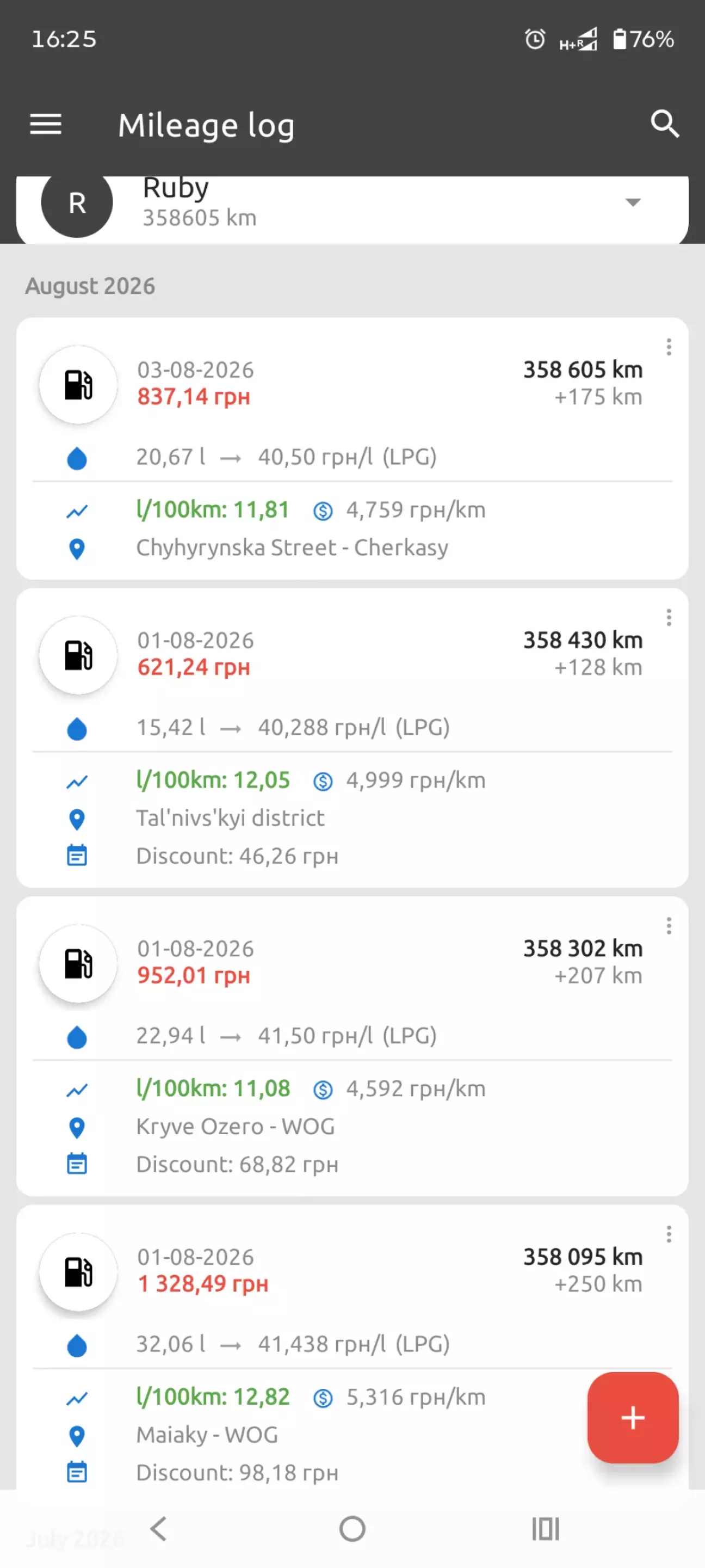Expand the Ruby vehicle selector dropdown

click(x=633, y=202)
